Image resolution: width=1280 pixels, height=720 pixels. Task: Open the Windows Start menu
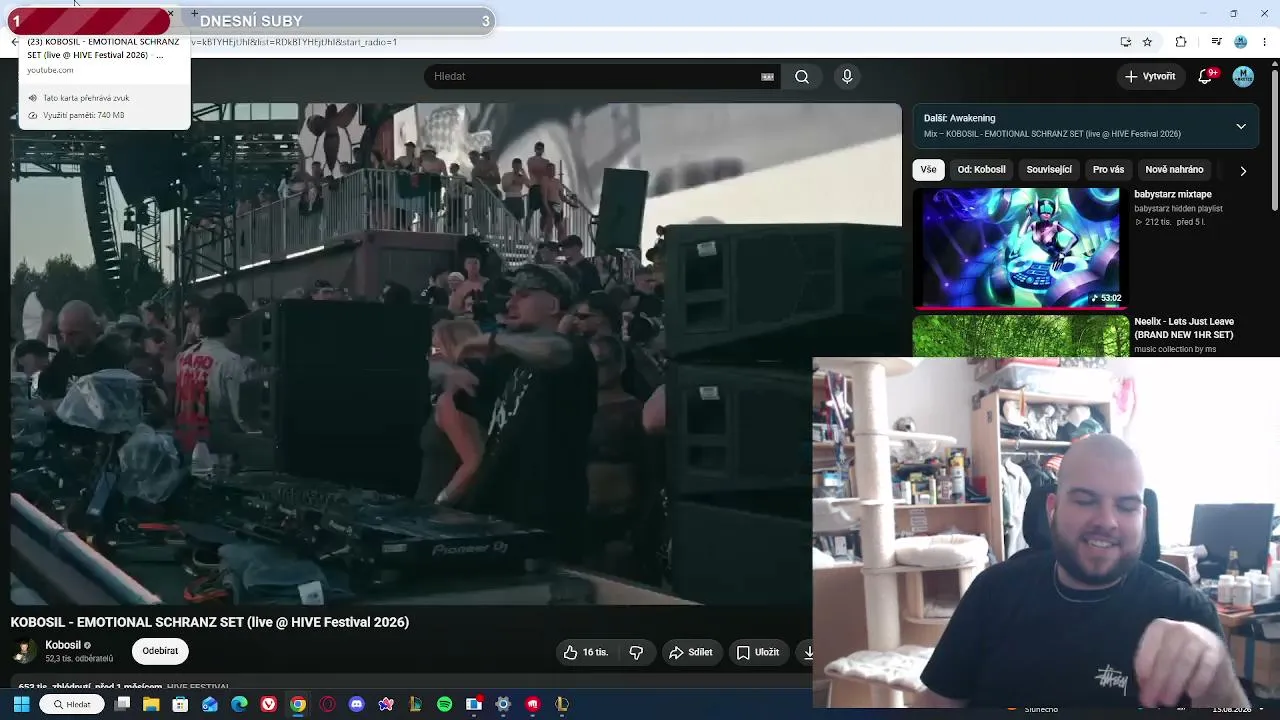coord(21,704)
